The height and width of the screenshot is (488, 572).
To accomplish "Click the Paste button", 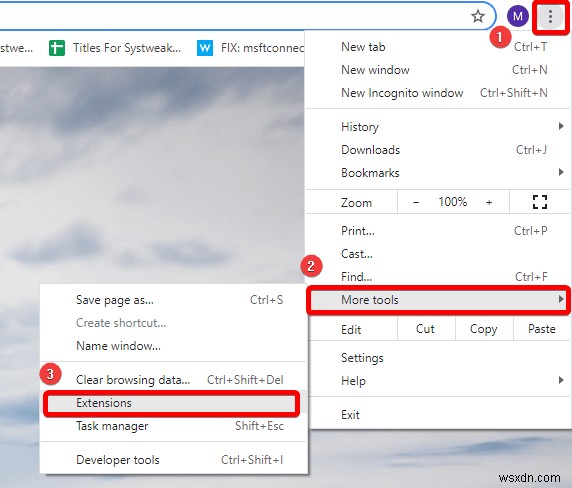I will point(541,329).
